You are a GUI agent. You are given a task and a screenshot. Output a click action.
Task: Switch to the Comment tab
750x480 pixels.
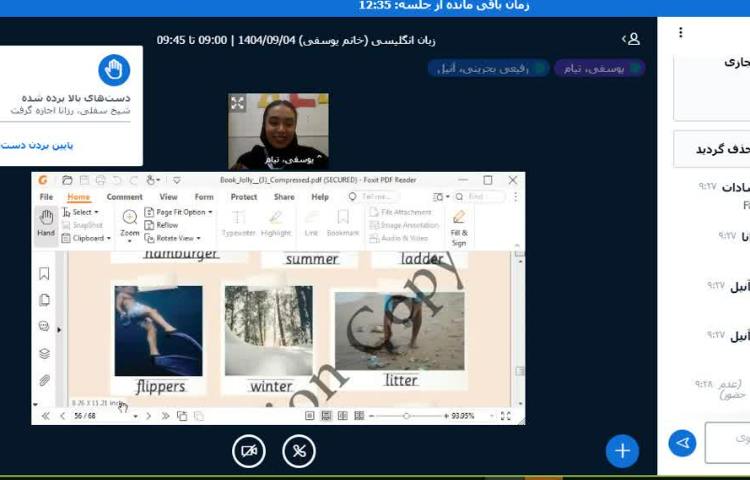[x=124, y=197]
